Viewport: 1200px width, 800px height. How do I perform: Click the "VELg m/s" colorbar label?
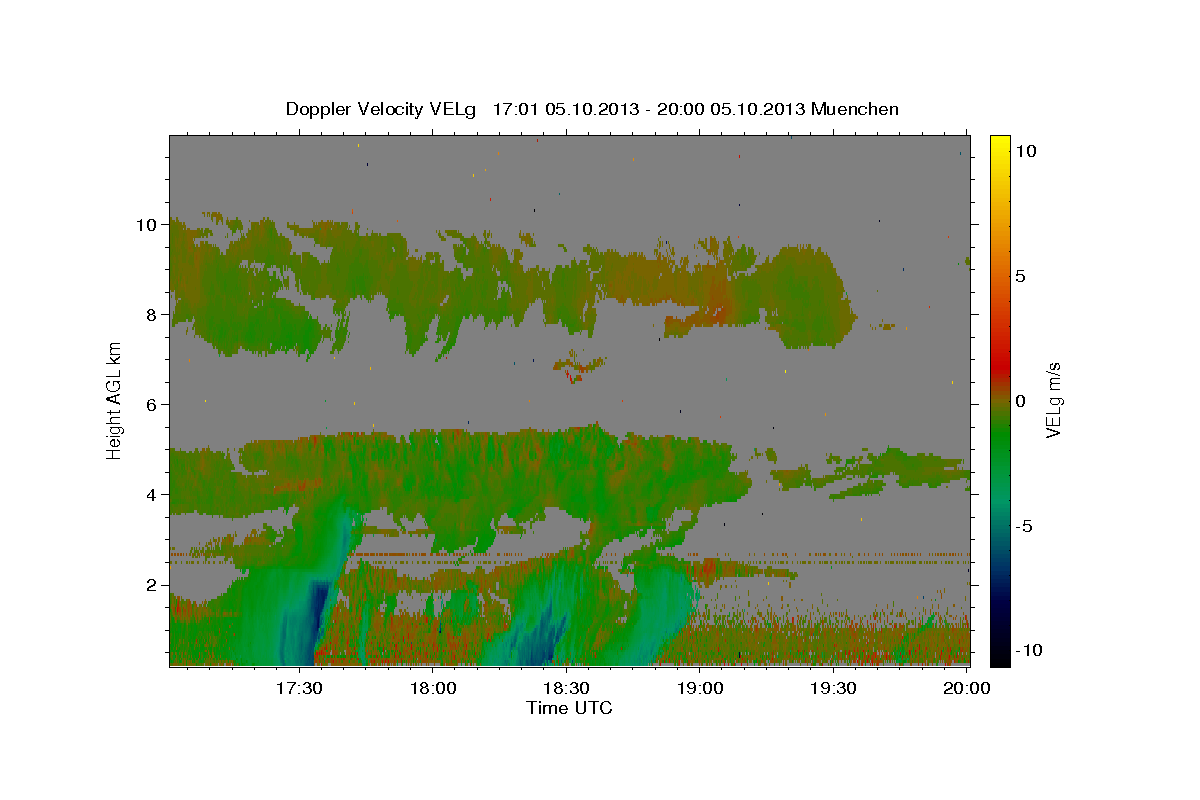point(1053,400)
